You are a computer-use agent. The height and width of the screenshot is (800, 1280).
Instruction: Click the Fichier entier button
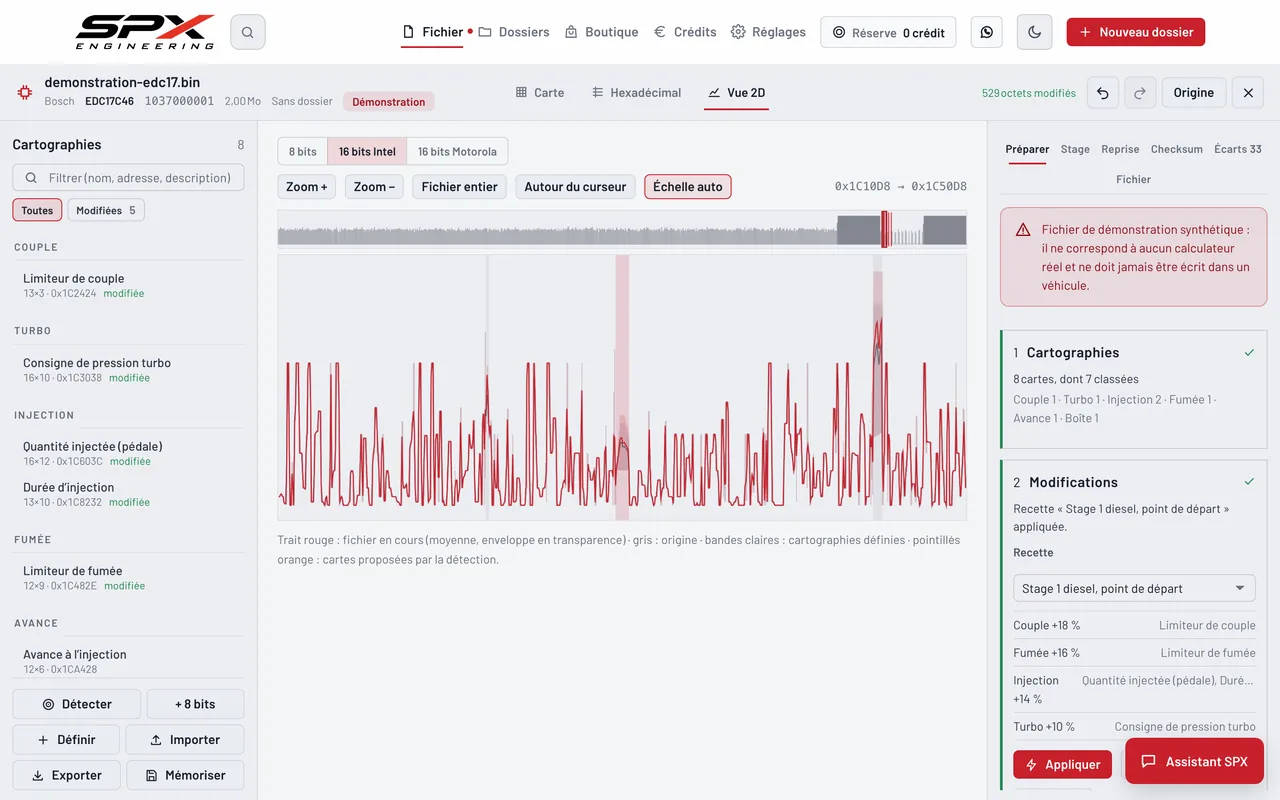pyautogui.click(x=460, y=187)
